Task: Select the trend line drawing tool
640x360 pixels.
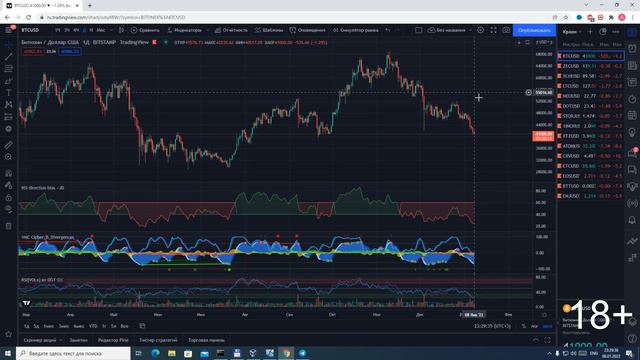Action: 8,56
